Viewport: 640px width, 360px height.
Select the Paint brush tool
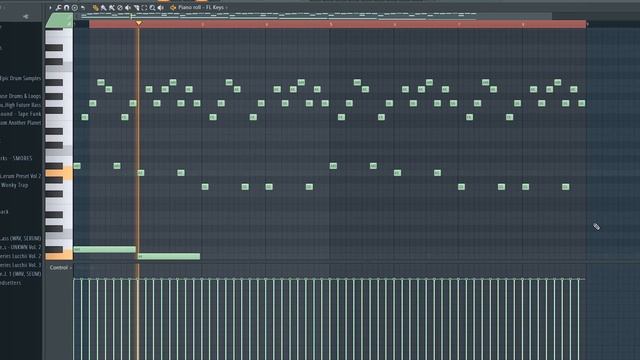[104, 7]
